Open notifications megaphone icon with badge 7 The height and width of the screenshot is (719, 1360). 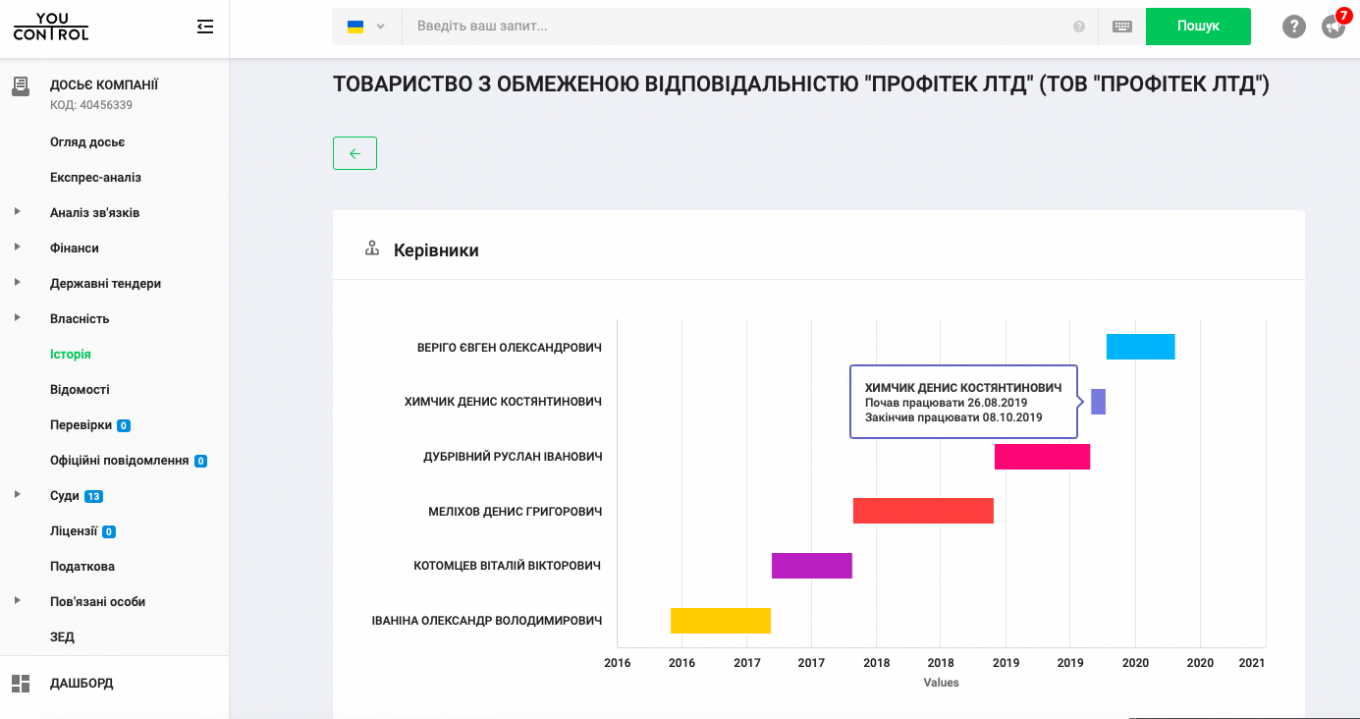click(x=1332, y=27)
